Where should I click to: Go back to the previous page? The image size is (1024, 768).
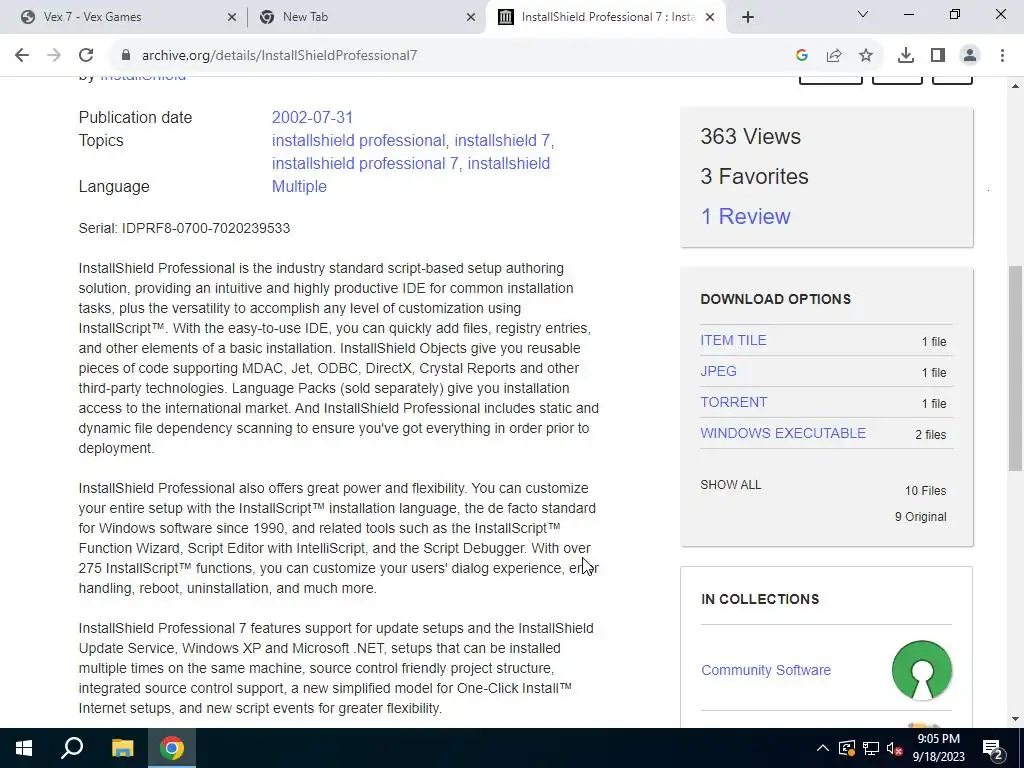coord(22,56)
